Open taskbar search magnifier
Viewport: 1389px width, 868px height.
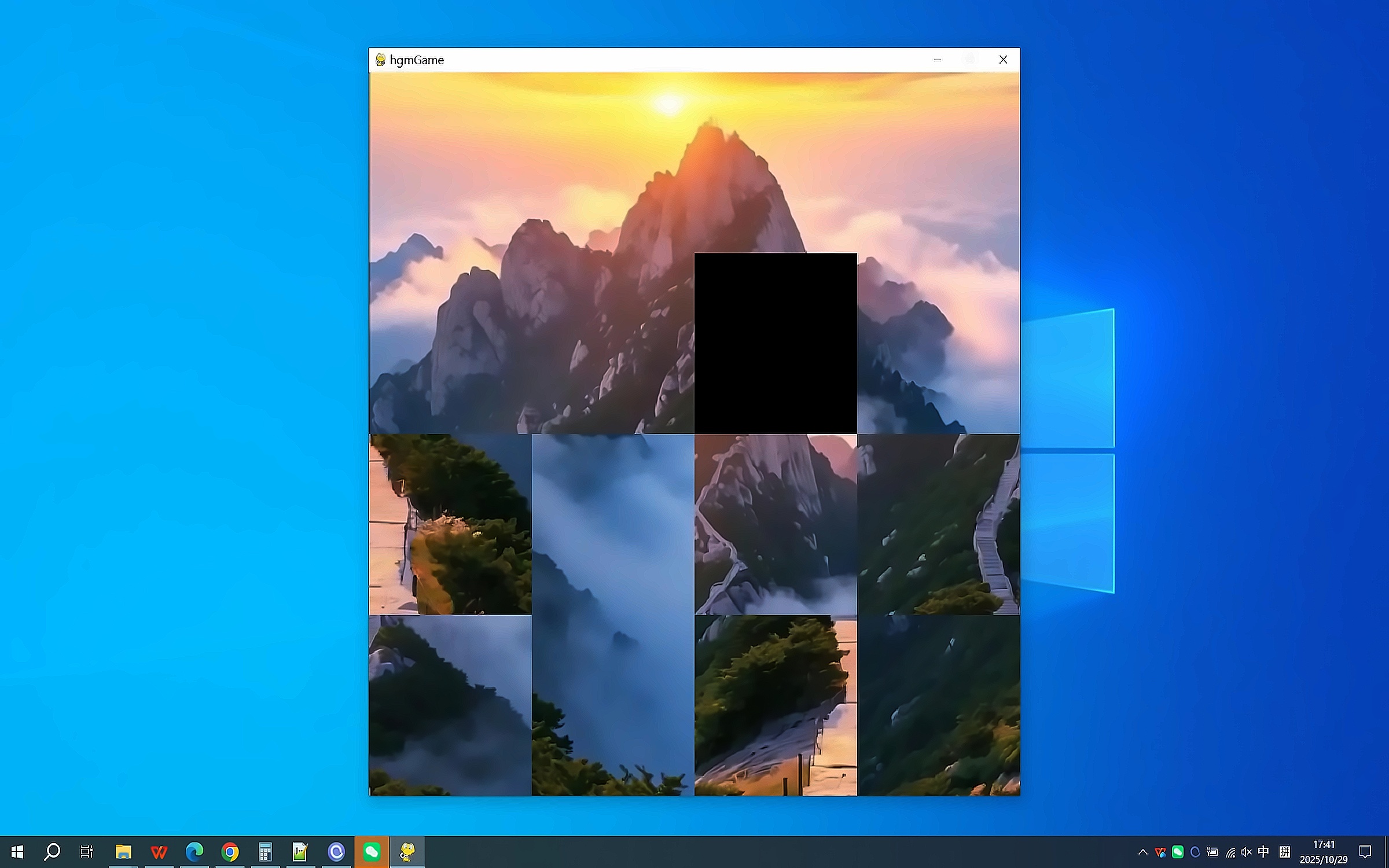52,852
